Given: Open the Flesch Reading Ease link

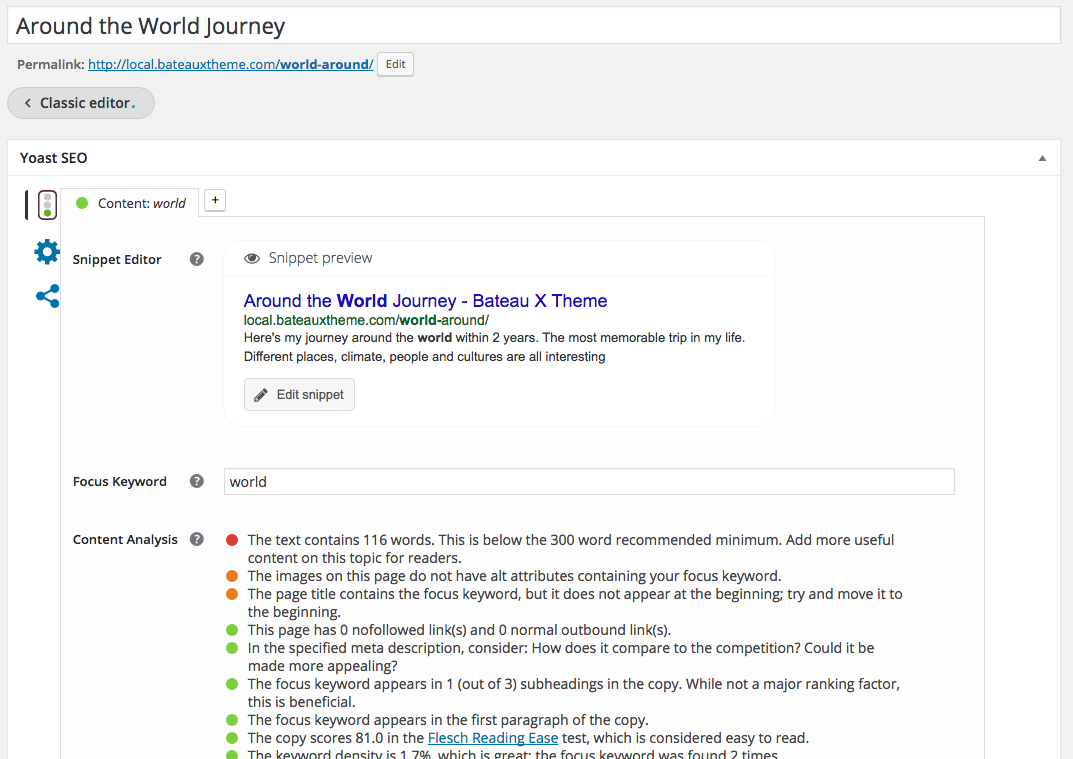Looking at the screenshot, I should coord(493,738).
